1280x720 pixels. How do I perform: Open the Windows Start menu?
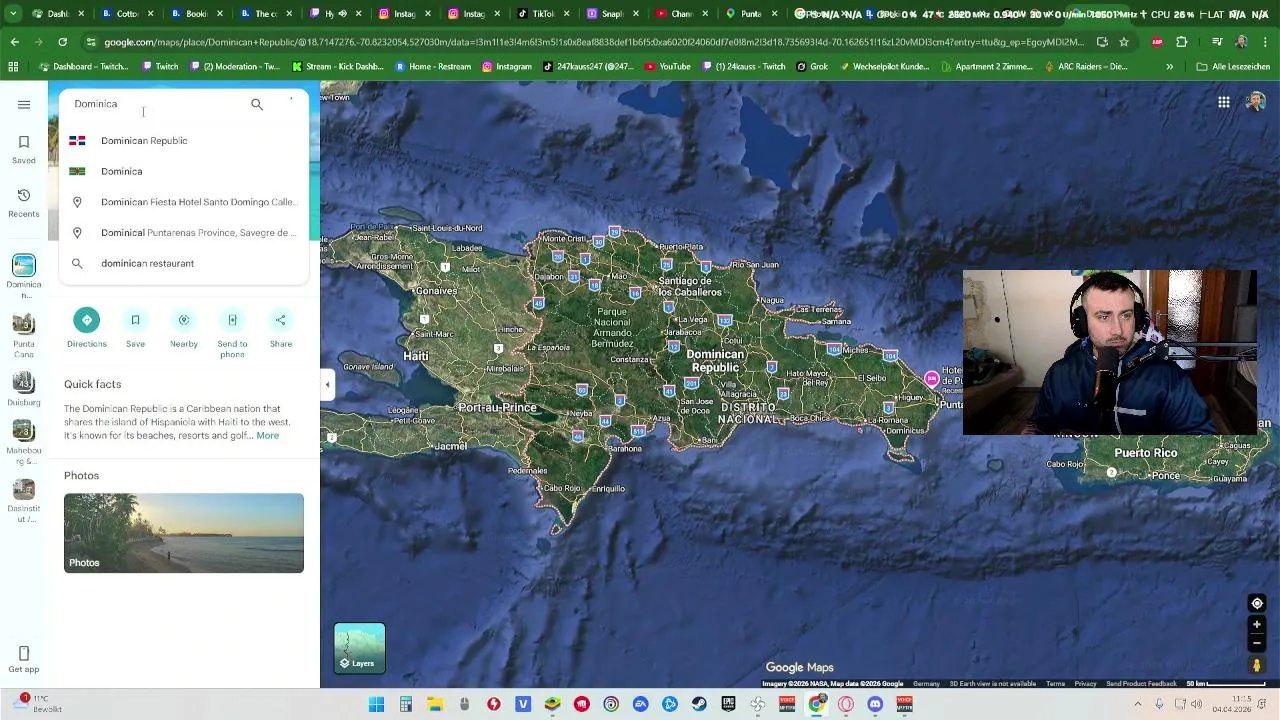[376, 705]
